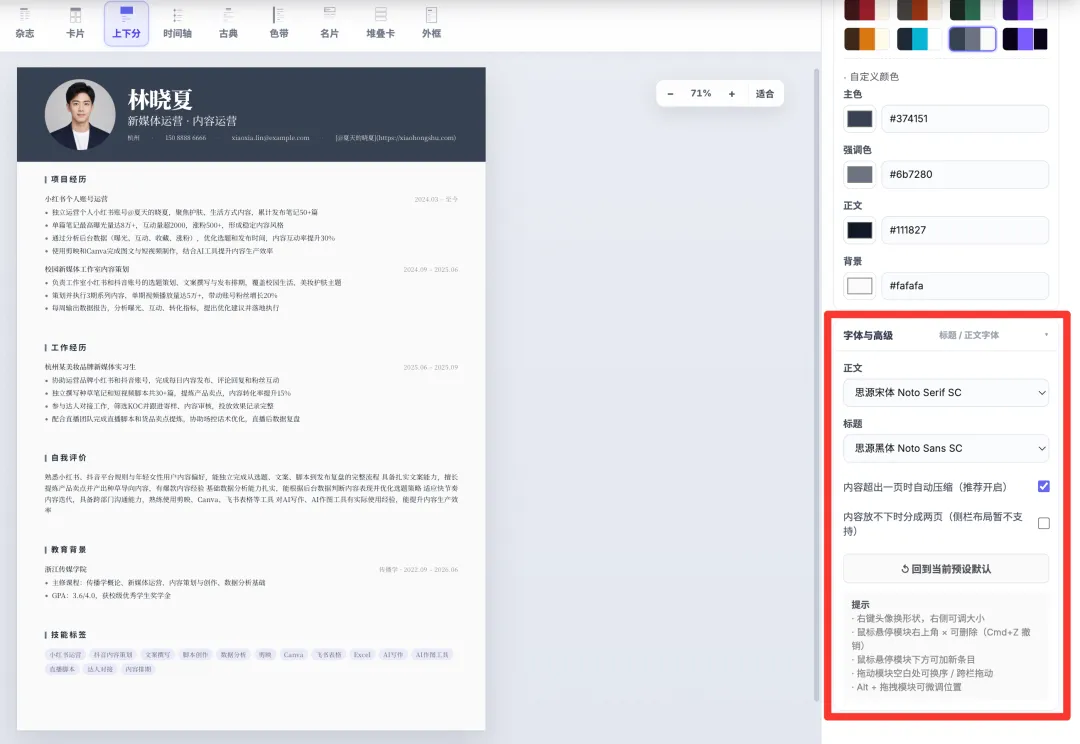Apply the dark red color palette
The height and width of the screenshot is (744, 1080).
867,9
